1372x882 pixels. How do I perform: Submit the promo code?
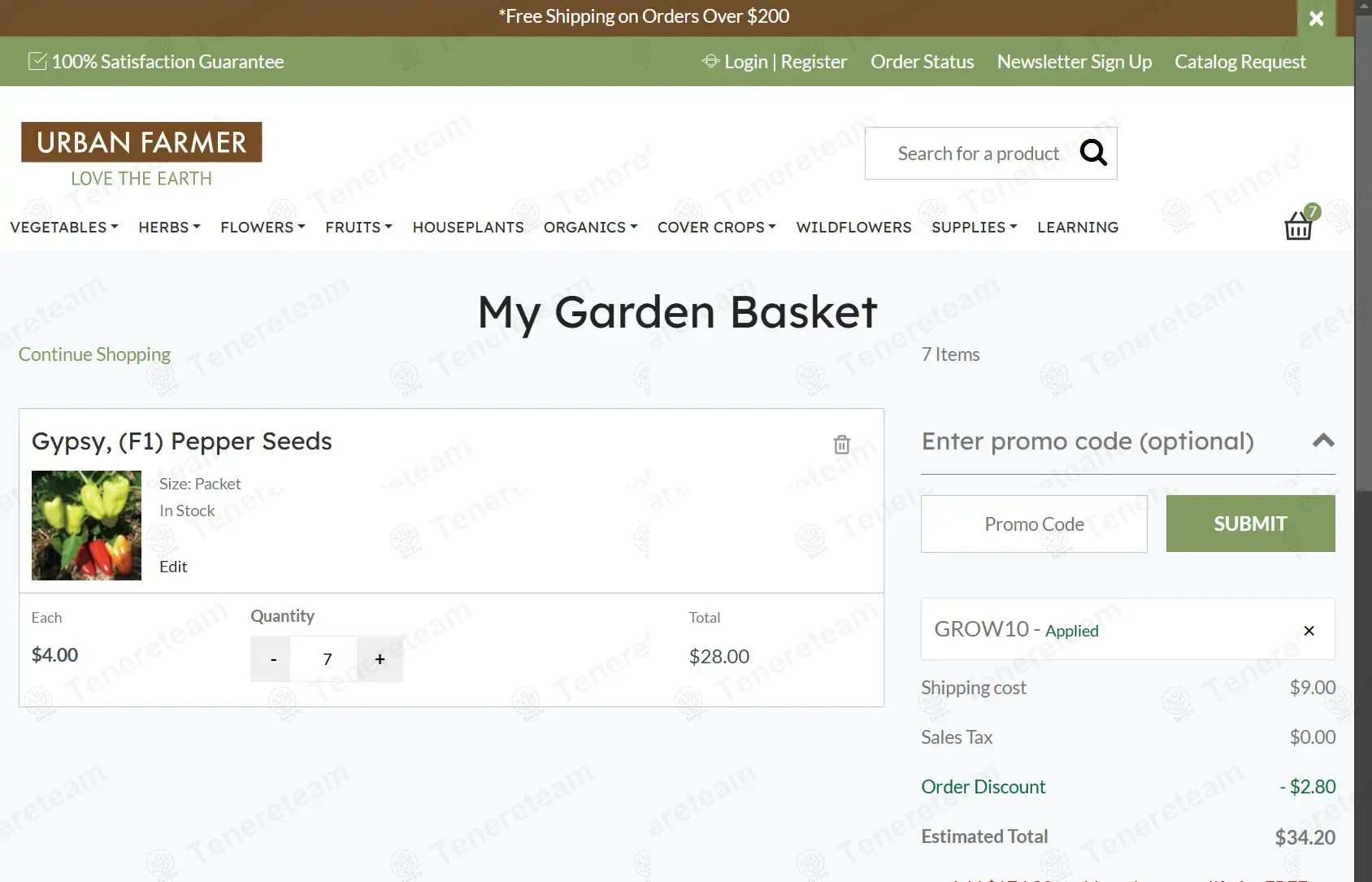coord(1250,524)
